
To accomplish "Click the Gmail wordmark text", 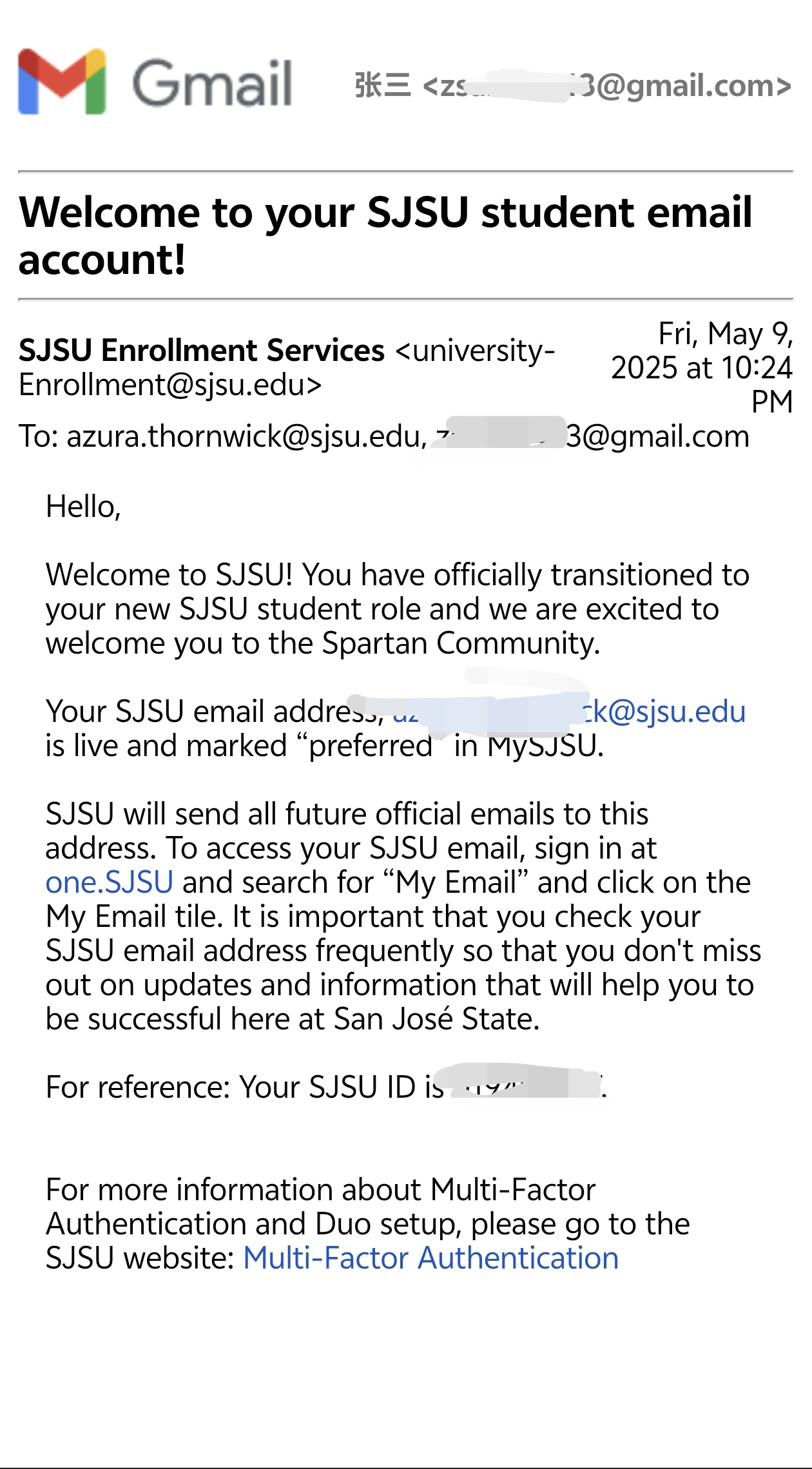I will tap(213, 83).
